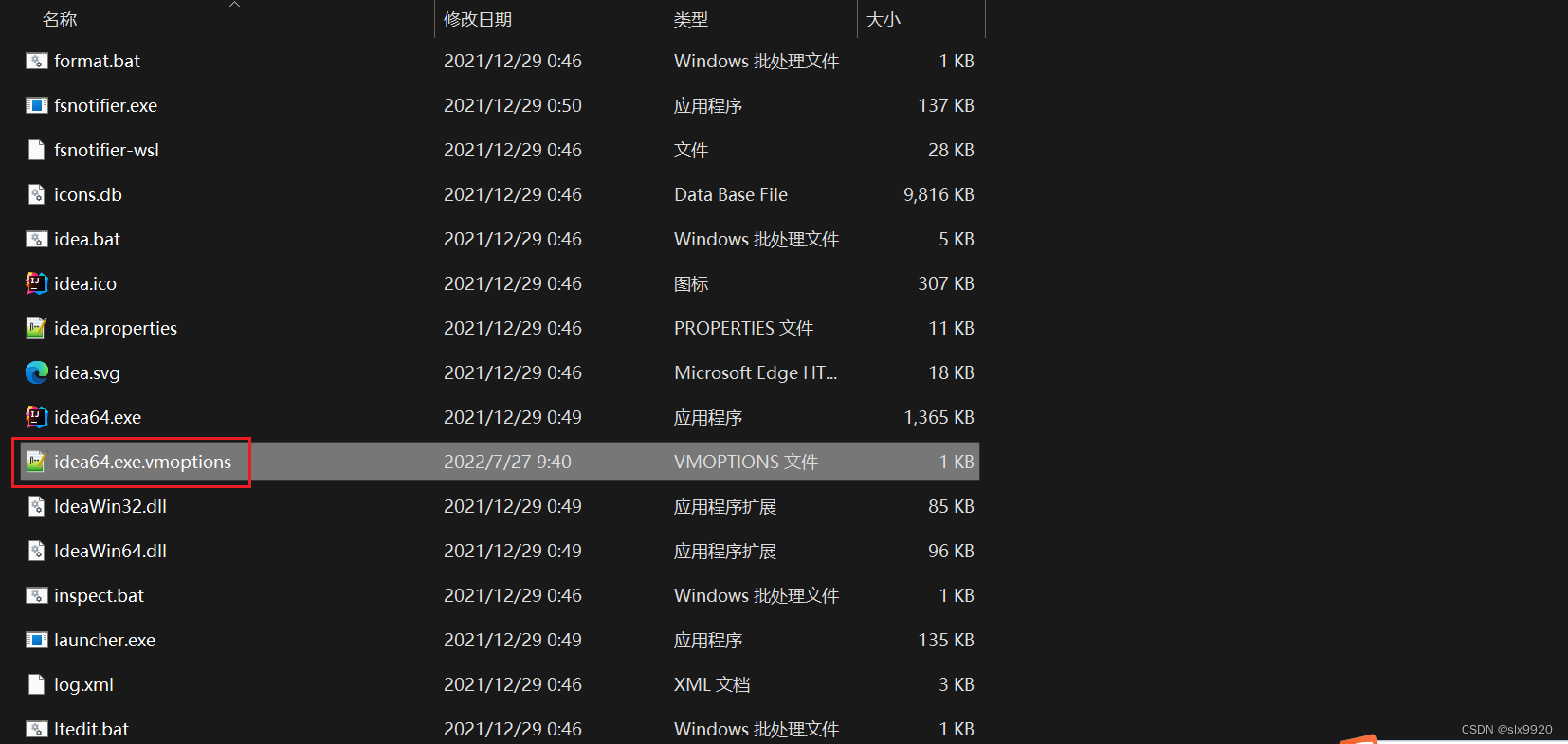The height and width of the screenshot is (744, 1568).
Task: Click the Edge icon next to idea.svg
Action: 36,372
